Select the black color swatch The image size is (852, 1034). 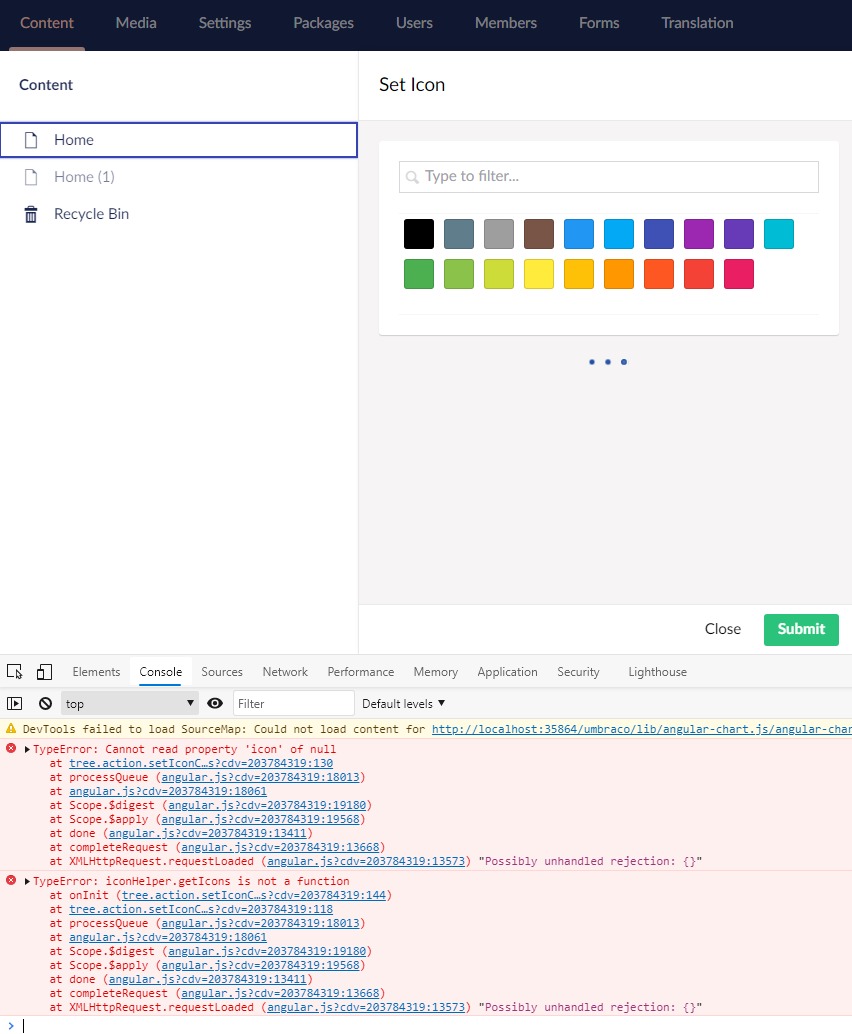point(418,233)
